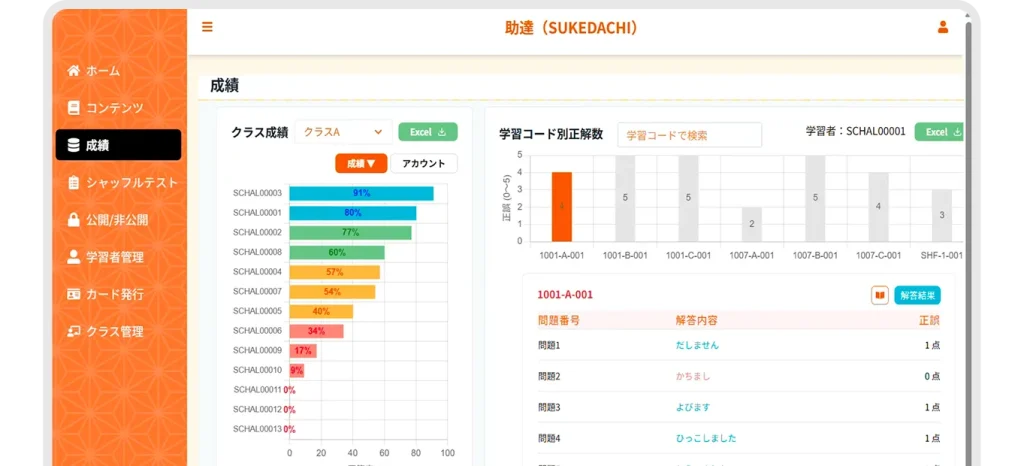The height and width of the screenshot is (466, 1024).
Task: Click the コンテンツ book icon
Action: point(73,108)
